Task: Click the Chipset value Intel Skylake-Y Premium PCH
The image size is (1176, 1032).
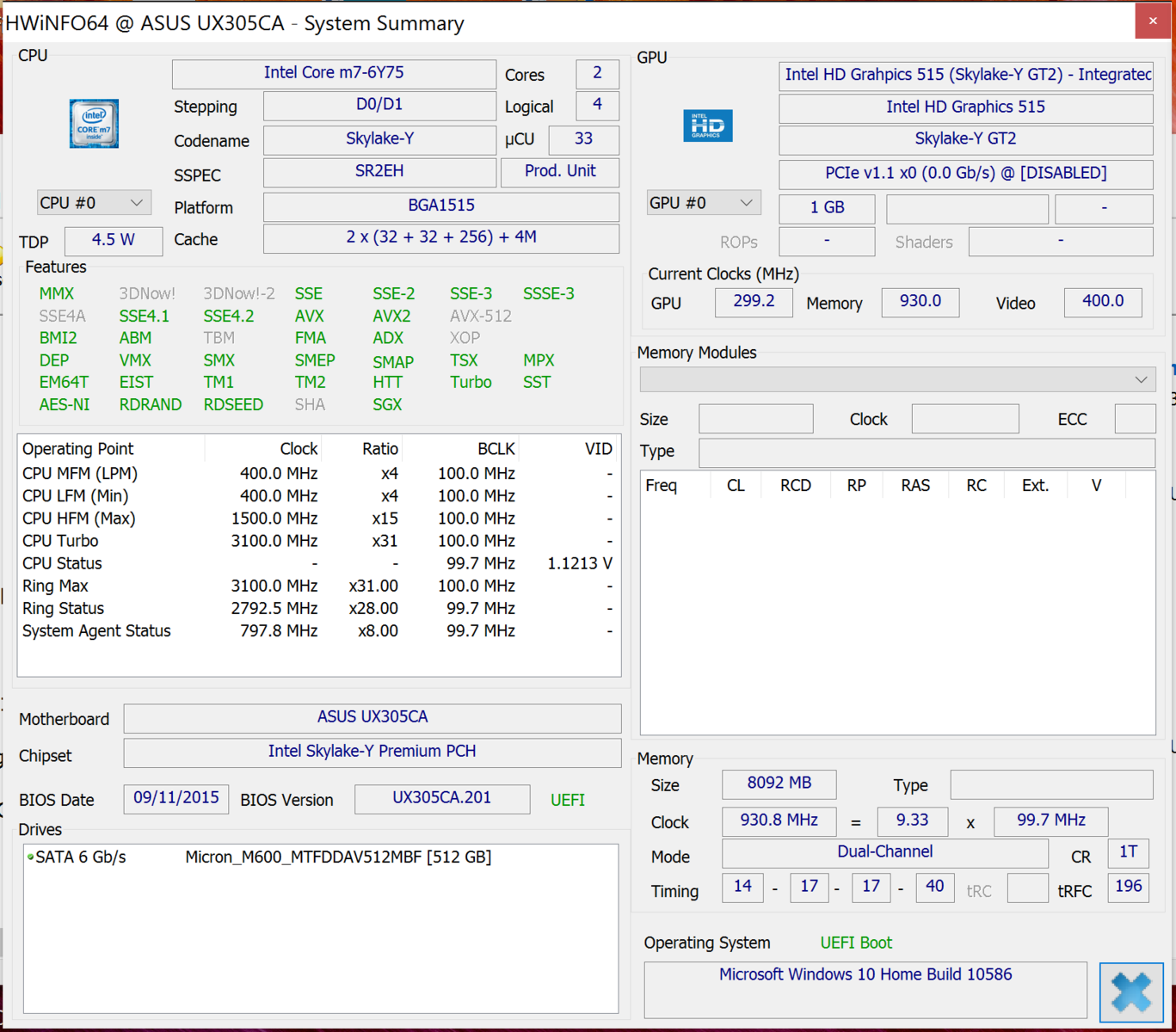Action: [373, 752]
